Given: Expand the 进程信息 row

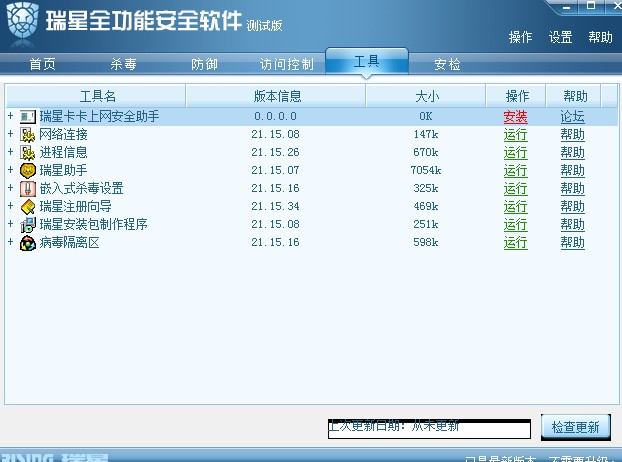Looking at the screenshot, I should tap(11, 152).
